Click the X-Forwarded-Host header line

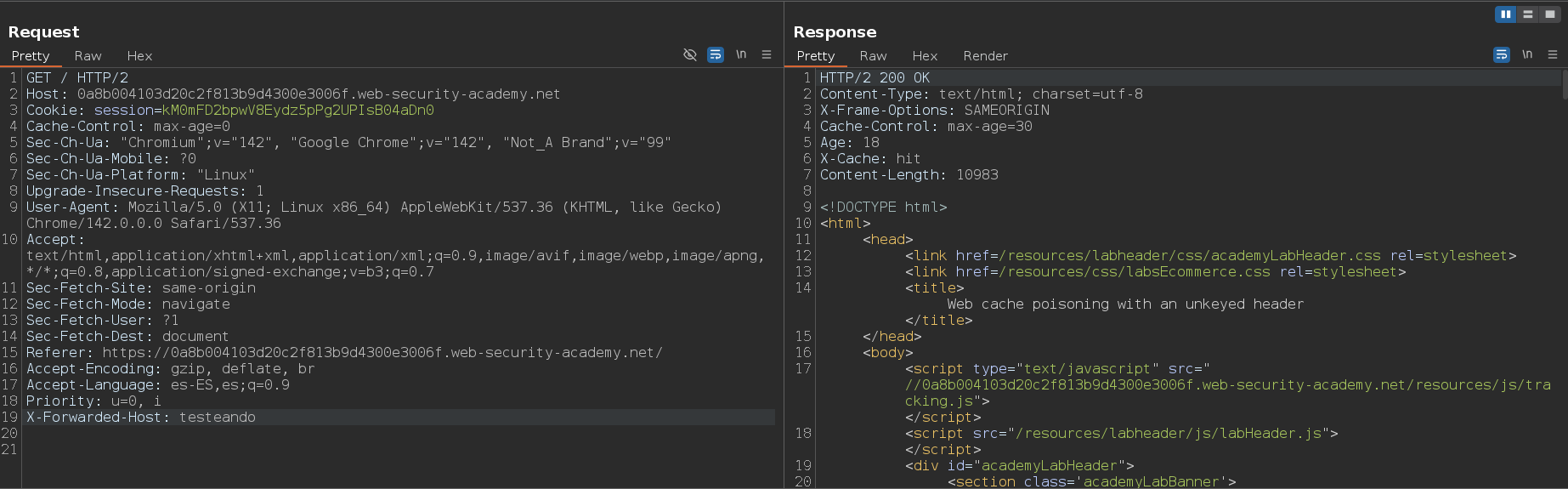point(141,418)
